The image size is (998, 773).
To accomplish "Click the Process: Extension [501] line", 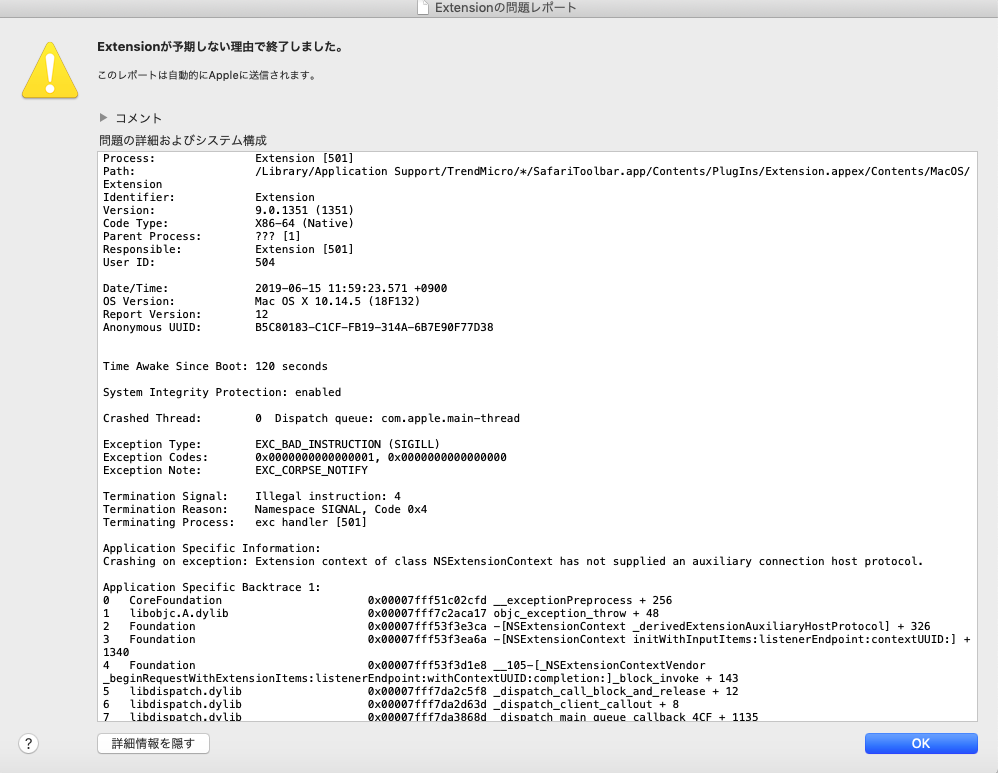I will pyautogui.click(x=228, y=159).
